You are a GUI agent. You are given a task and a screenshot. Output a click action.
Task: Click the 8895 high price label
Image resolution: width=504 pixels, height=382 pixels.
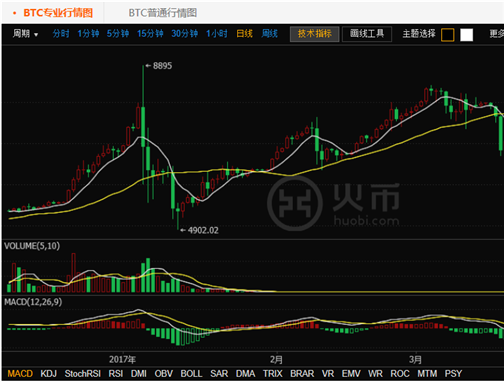[162, 66]
